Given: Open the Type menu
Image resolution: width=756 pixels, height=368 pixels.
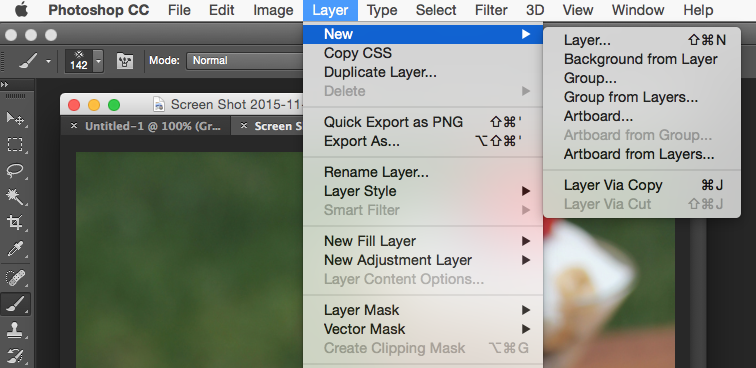Looking at the screenshot, I should click(x=382, y=10).
